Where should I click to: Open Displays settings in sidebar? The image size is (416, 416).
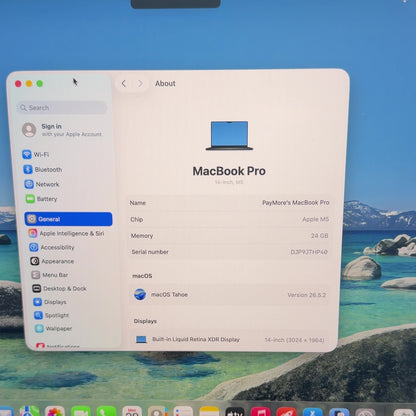(50, 302)
